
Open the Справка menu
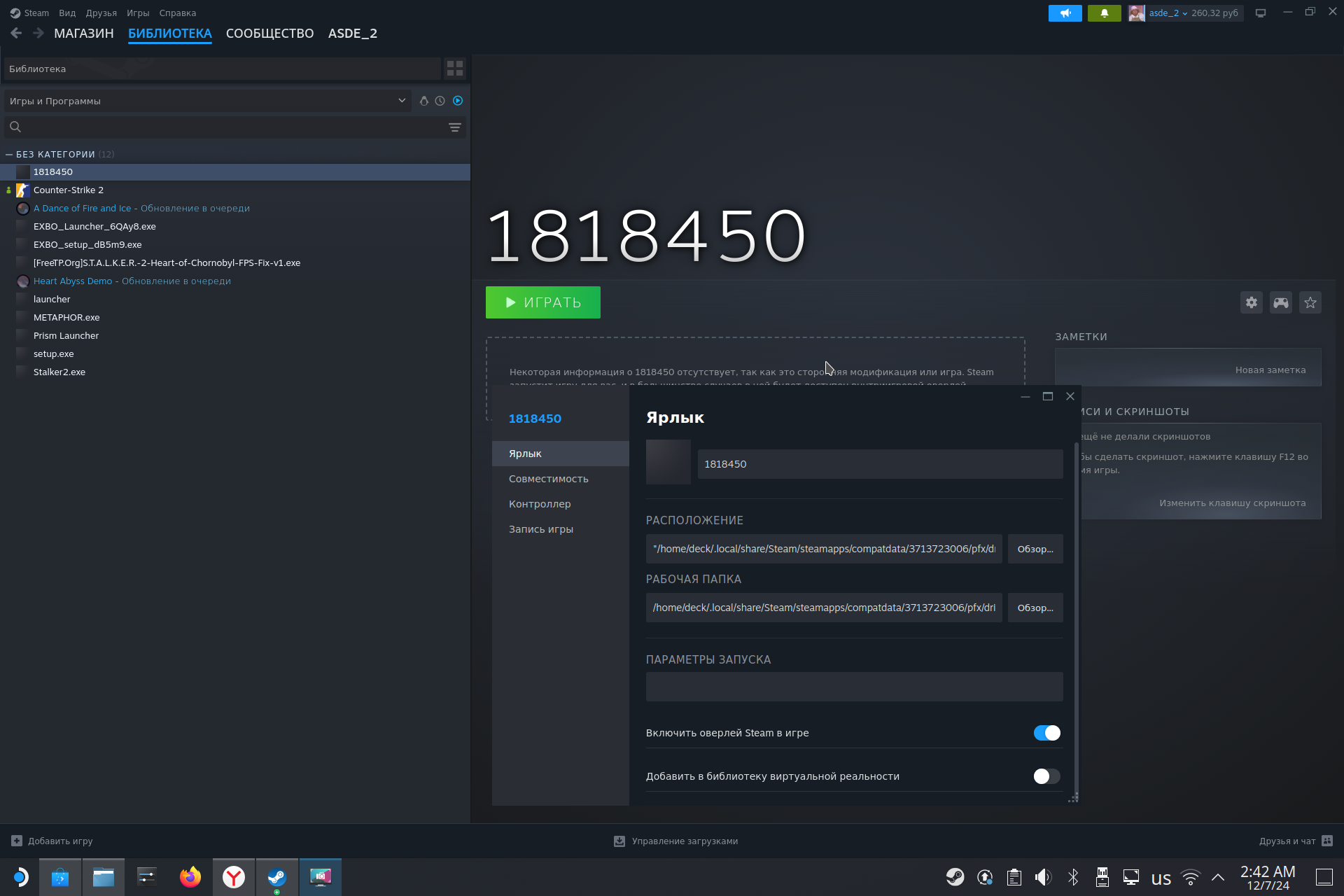coord(178,13)
